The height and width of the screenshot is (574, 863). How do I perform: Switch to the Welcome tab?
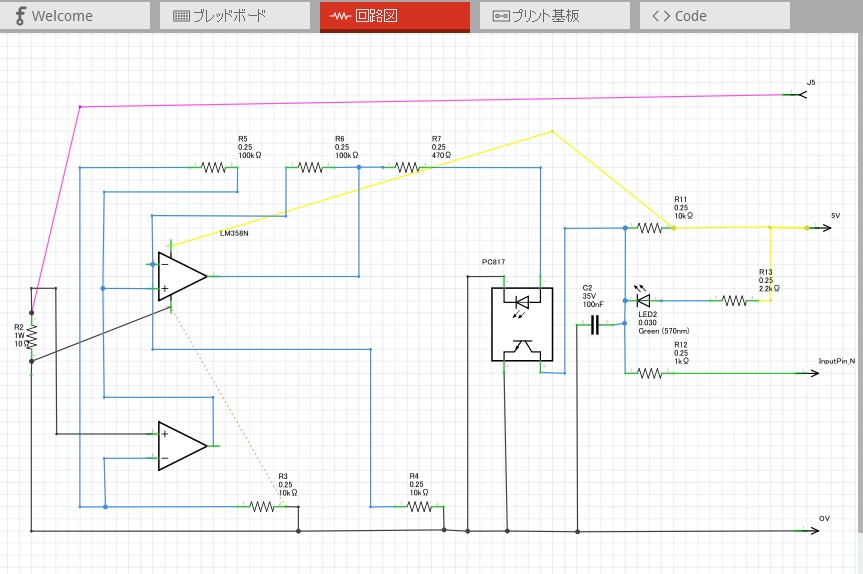[75, 16]
